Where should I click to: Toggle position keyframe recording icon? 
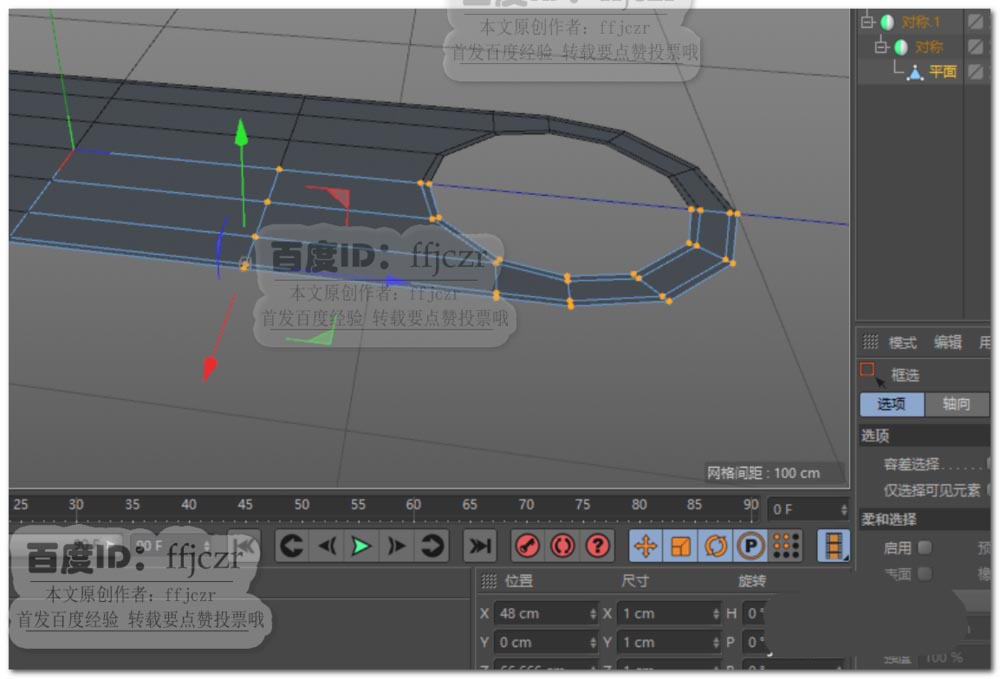(645, 546)
